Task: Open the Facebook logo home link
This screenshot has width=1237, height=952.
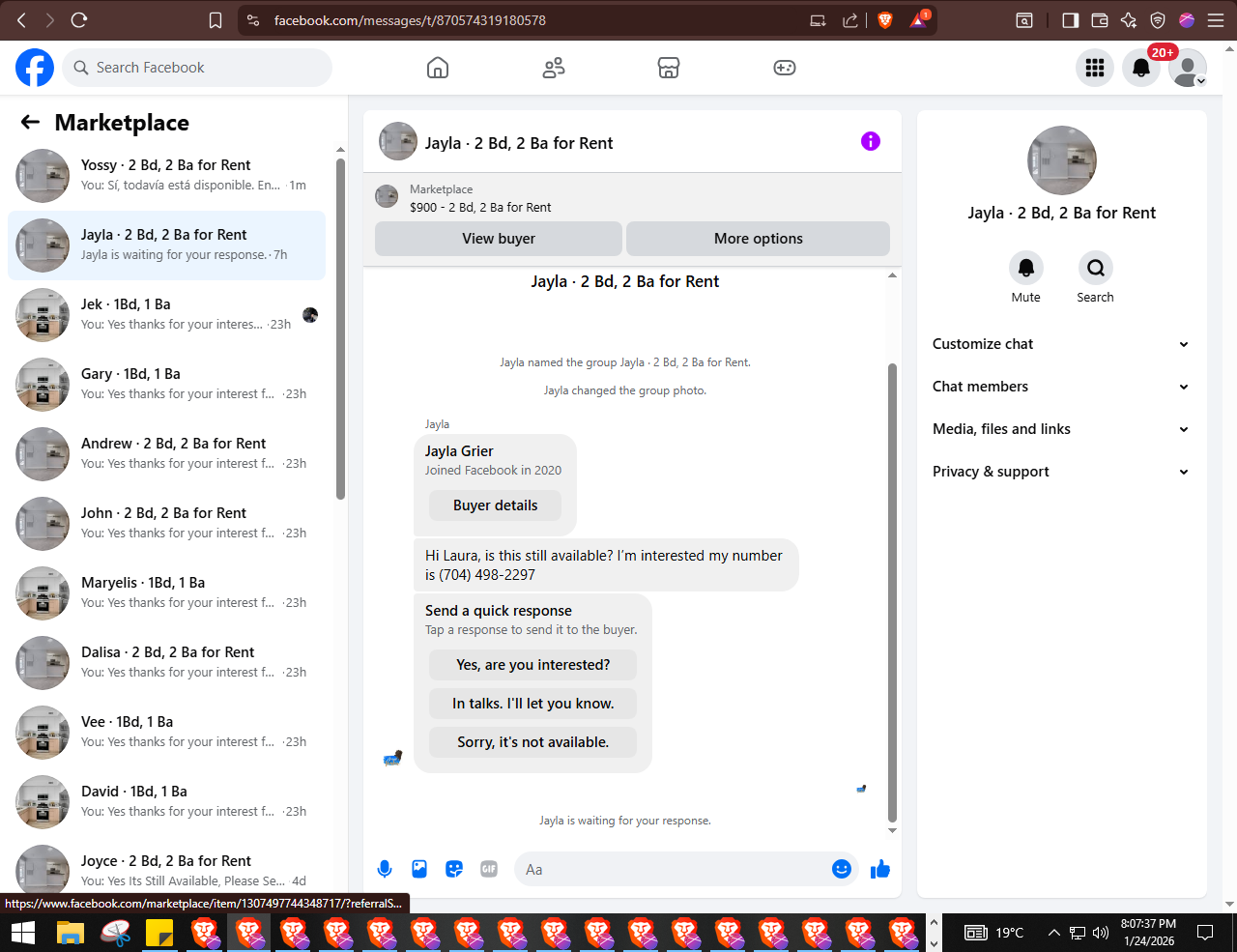Action: pos(35,68)
